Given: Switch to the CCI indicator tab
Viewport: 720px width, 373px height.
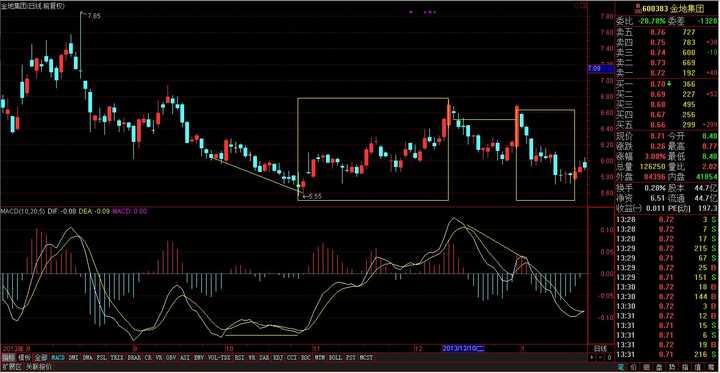Looking at the screenshot, I should pyautogui.click(x=292, y=357).
